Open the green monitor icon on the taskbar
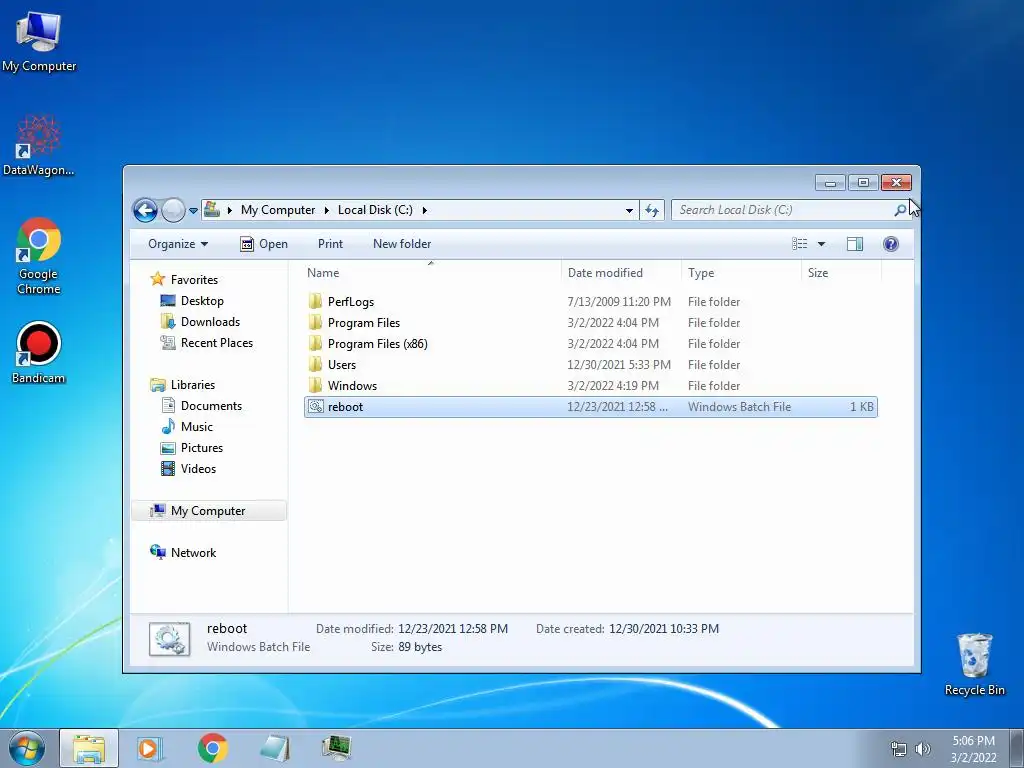Image resolution: width=1024 pixels, height=768 pixels. pyautogui.click(x=337, y=748)
